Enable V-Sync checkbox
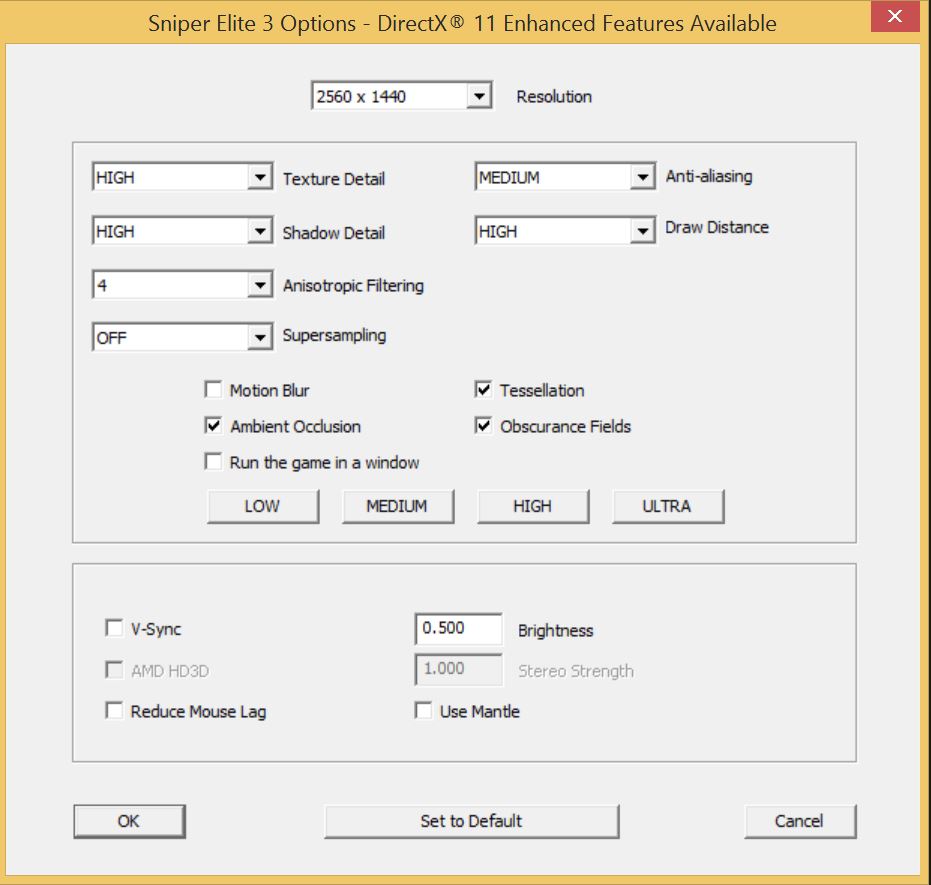This screenshot has height=885, width=931. click(114, 628)
